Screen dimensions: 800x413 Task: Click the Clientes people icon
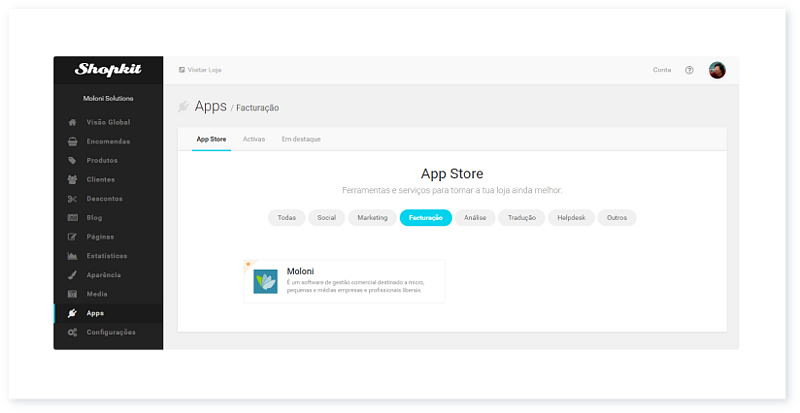tap(72, 180)
